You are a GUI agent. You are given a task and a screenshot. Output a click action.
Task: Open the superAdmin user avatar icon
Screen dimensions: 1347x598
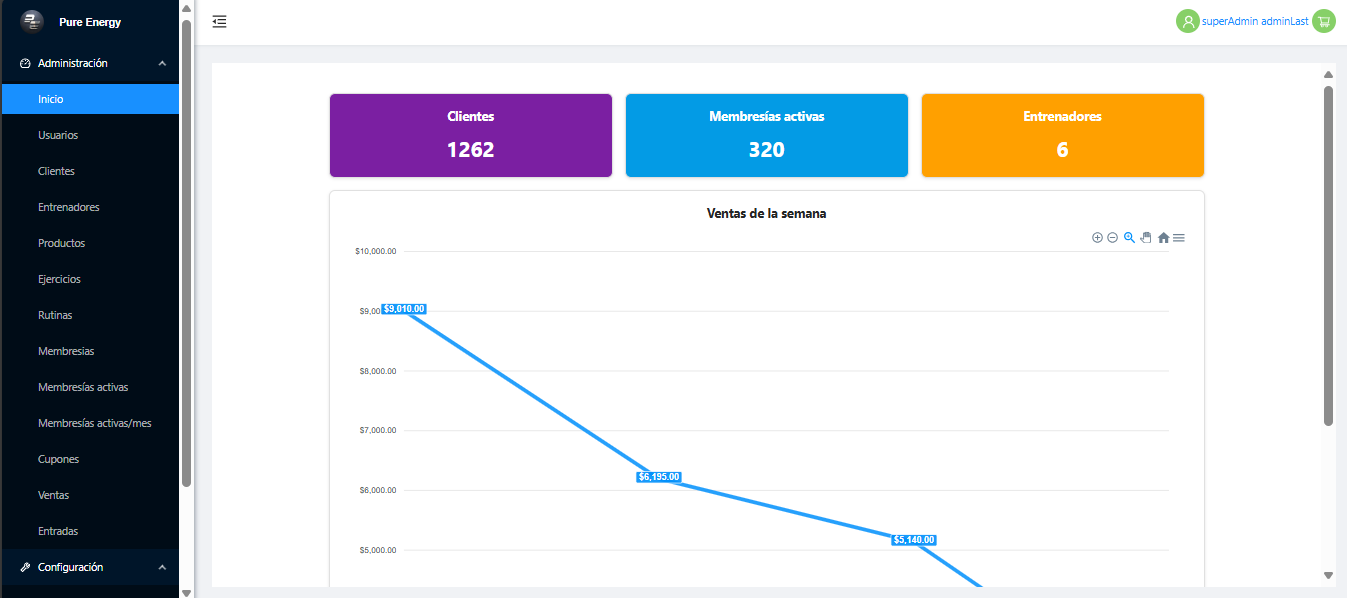(1187, 21)
